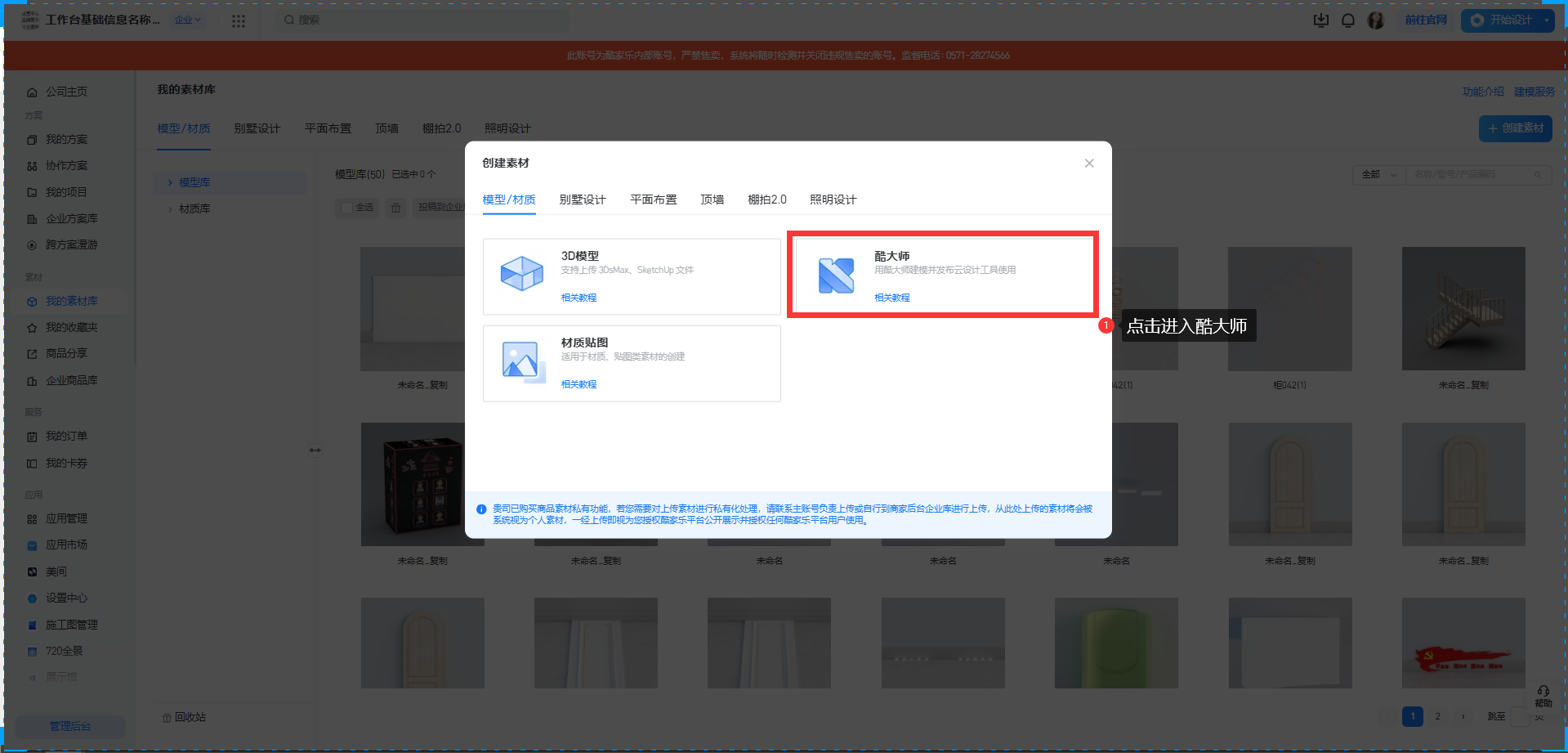Image resolution: width=1568 pixels, height=753 pixels.
Task: Click the 公司主页 home icon in sidebar
Action: [x=32, y=92]
